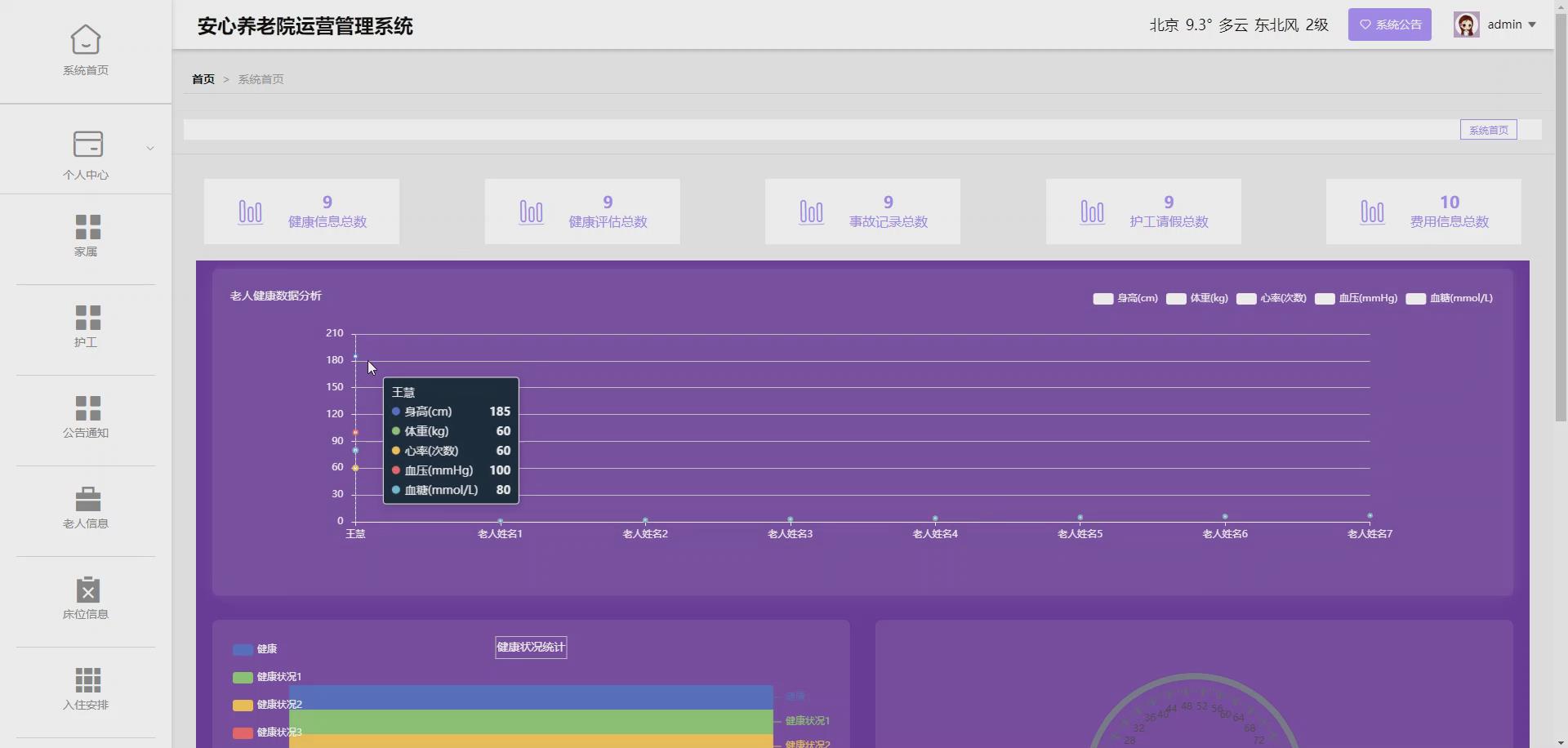Click the 健康信息总数 statistic label
This screenshot has width=1568, height=748.
coord(327,222)
